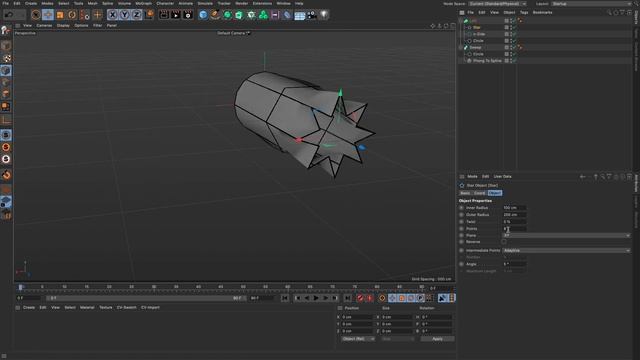
Task: Open the Layout dropdown showing Startup
Action: tap(591, 4)
